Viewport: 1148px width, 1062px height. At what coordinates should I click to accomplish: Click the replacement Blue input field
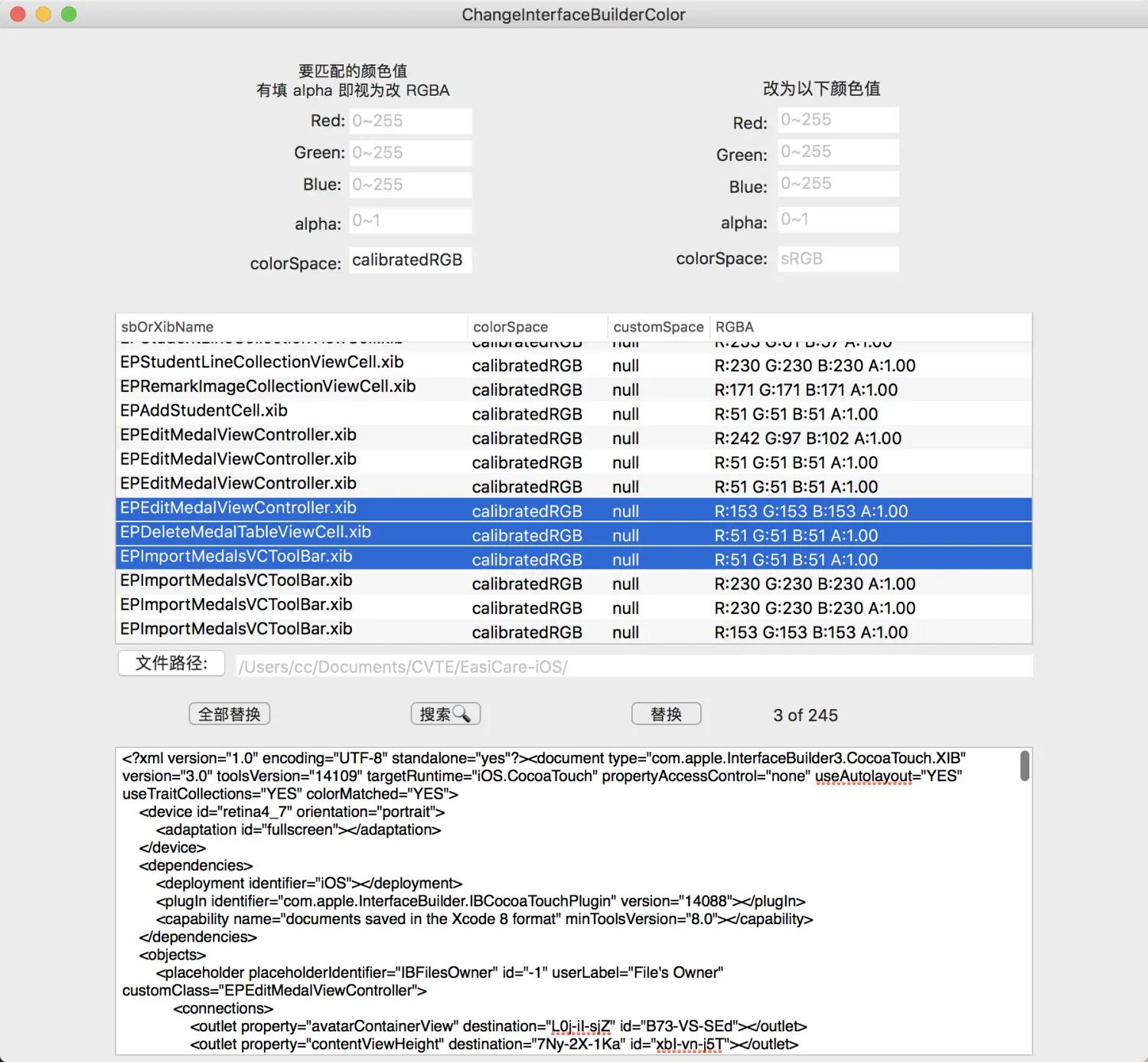pos(838,184)
